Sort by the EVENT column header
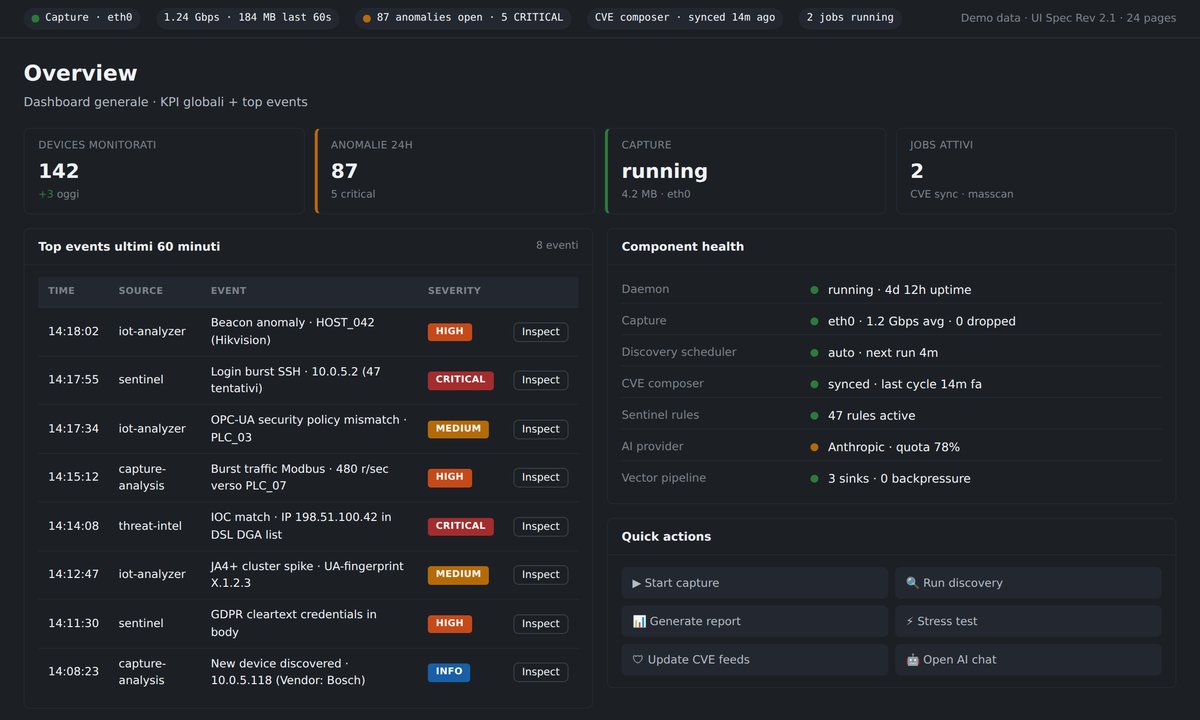This screenshot has height=720, width=1200. pyautogui.click(x=228, y=291)
